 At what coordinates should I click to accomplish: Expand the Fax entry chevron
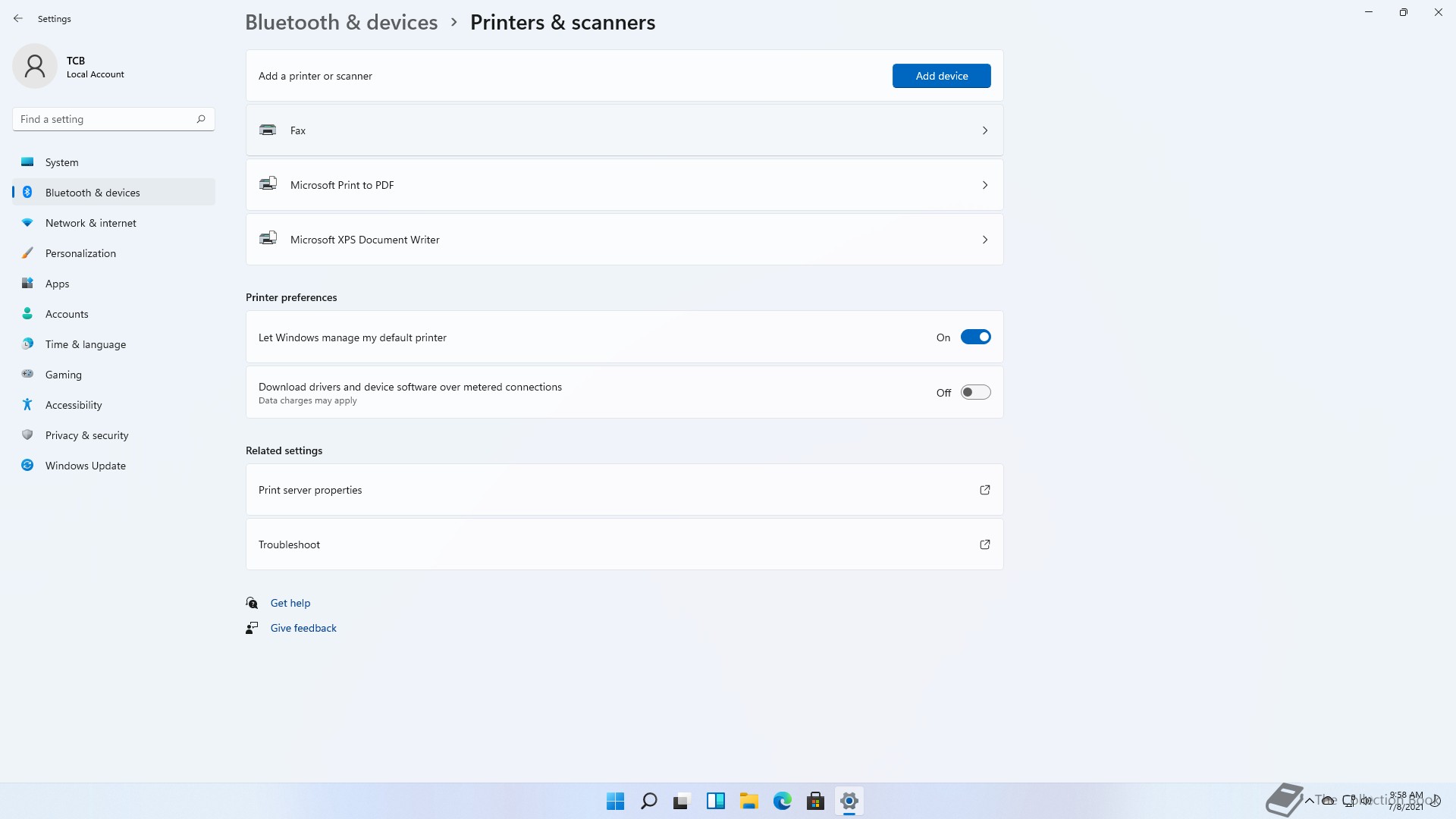pos(984,130)
